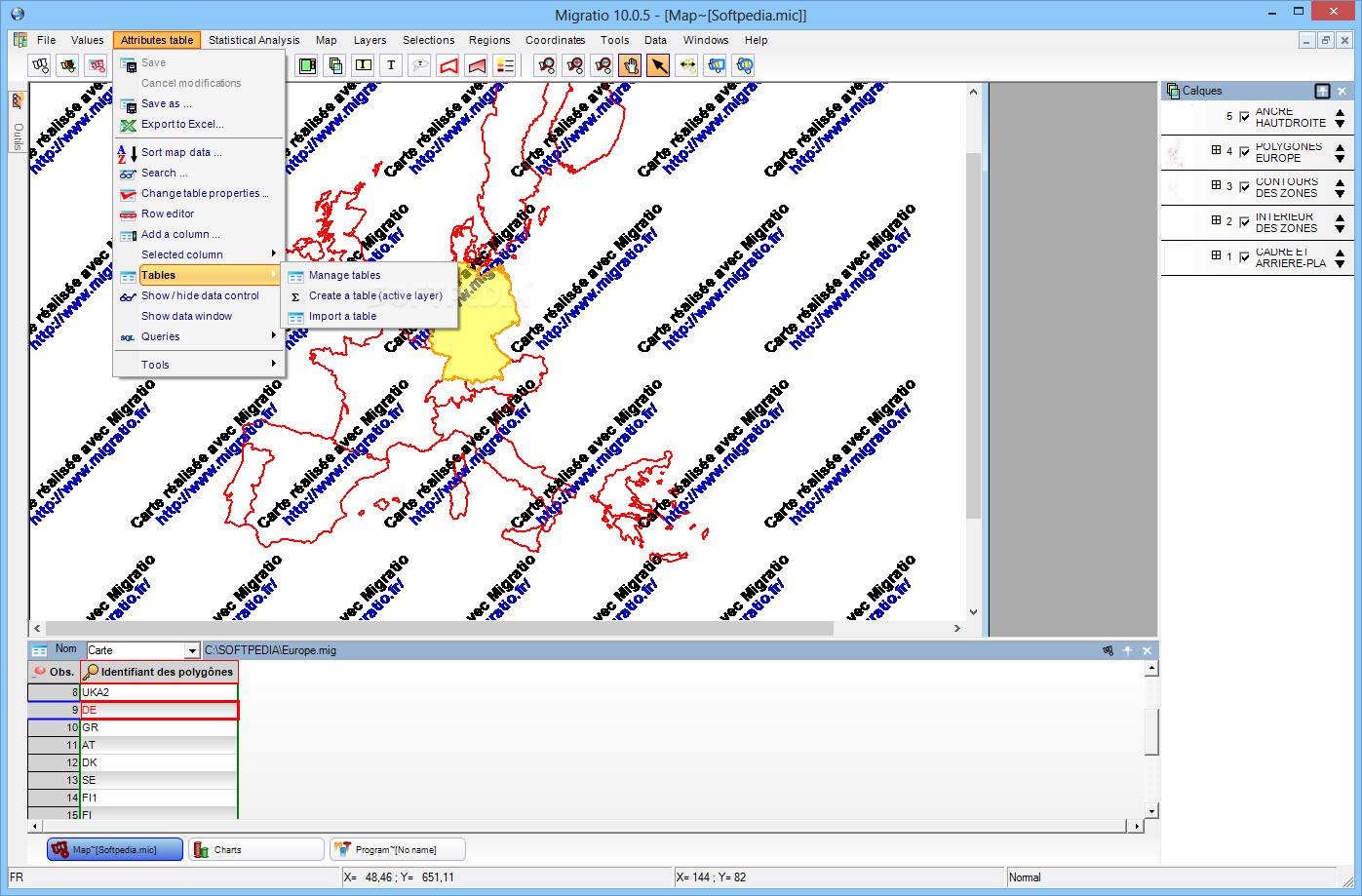Viewport: 1362px width, 896px height.
Task: Click the small map icon in data panel header
Action: coord(1108,650)
